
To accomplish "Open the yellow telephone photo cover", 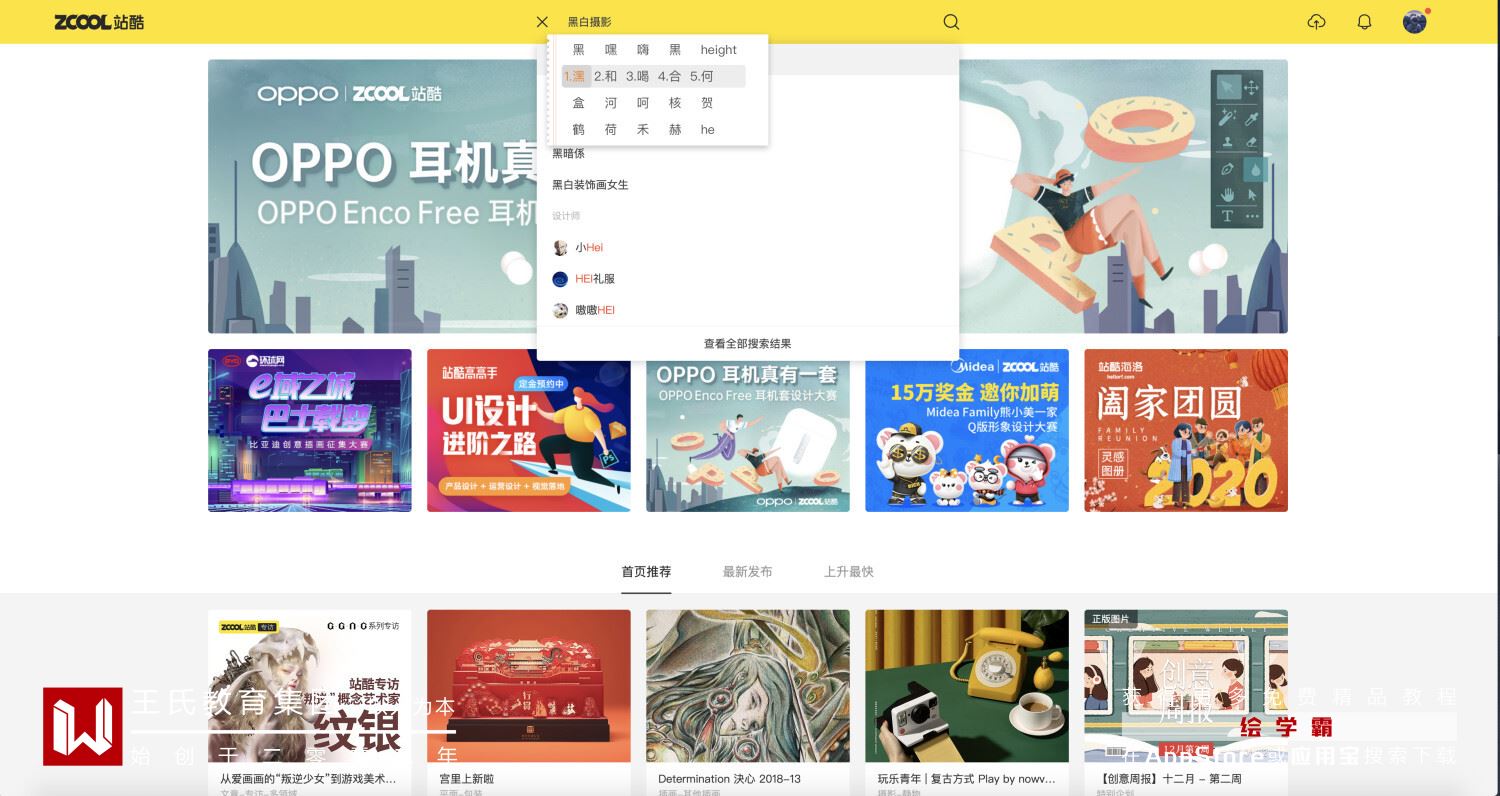I will [x=966, y=686].
